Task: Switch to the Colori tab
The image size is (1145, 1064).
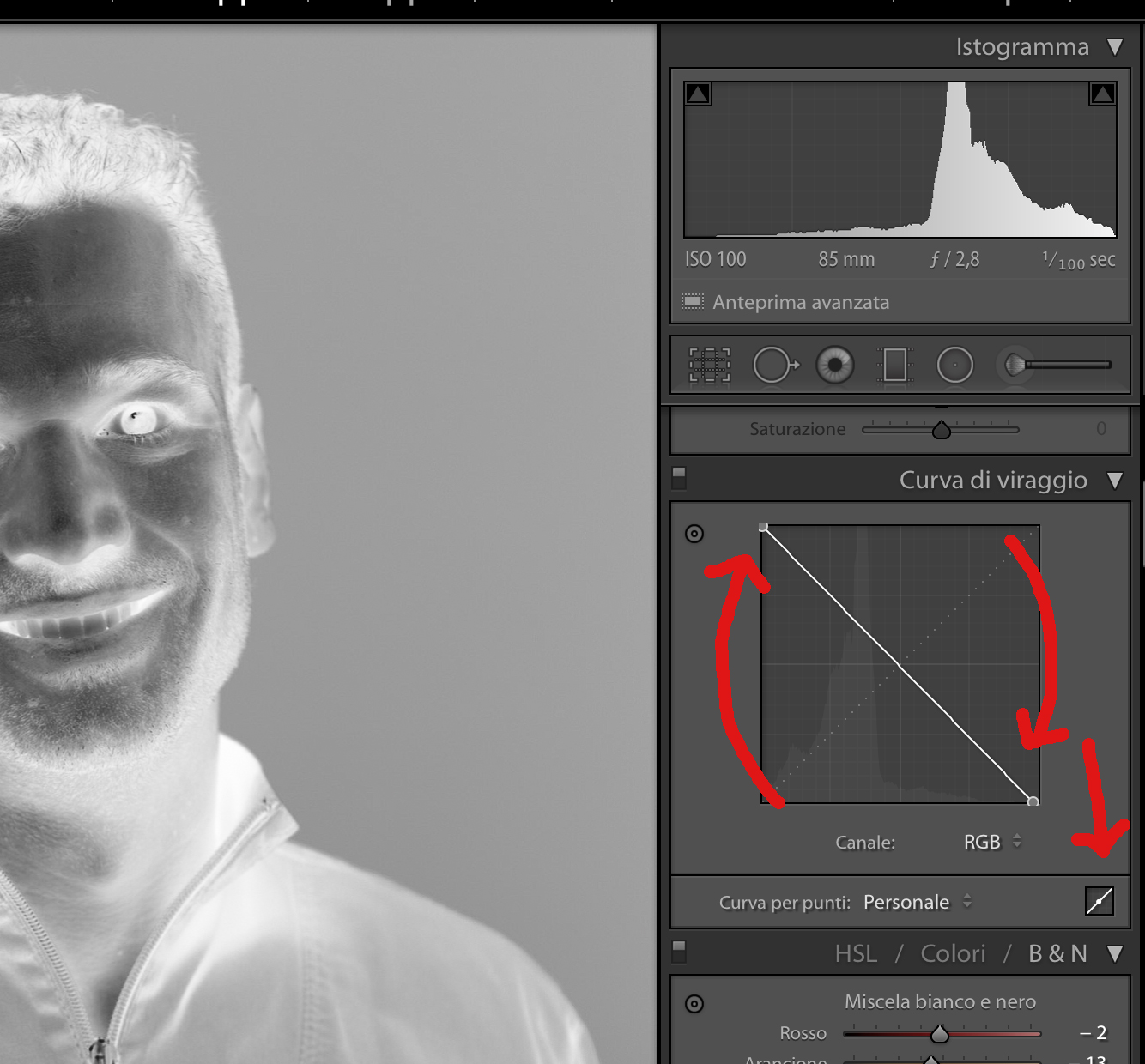Action: tap(953, 954)
